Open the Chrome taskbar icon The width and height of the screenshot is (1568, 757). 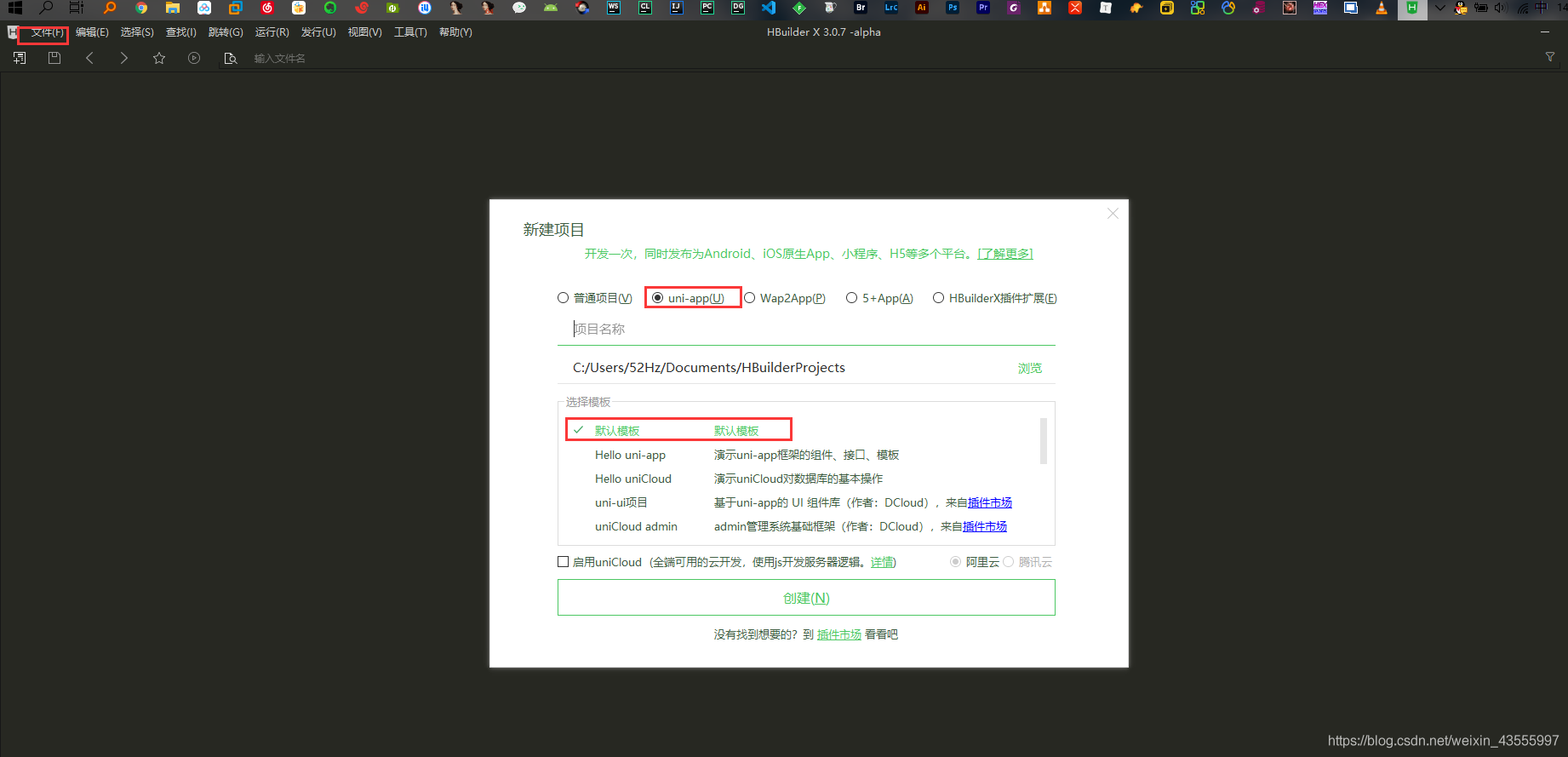(x=141, y=8)
